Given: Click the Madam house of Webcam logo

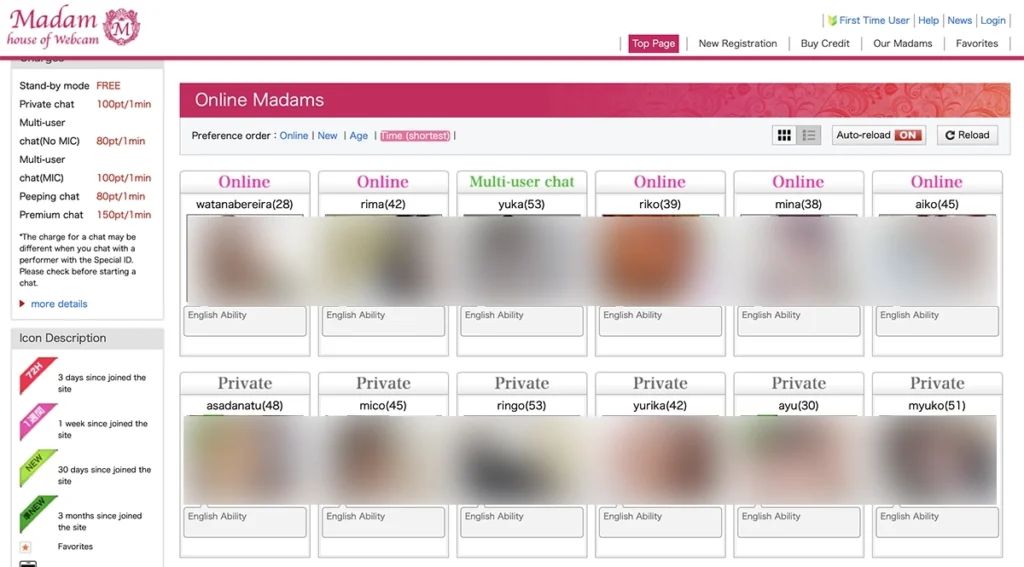Looking at the screenshot, I should pyautogui.click(x=74, y=26).
